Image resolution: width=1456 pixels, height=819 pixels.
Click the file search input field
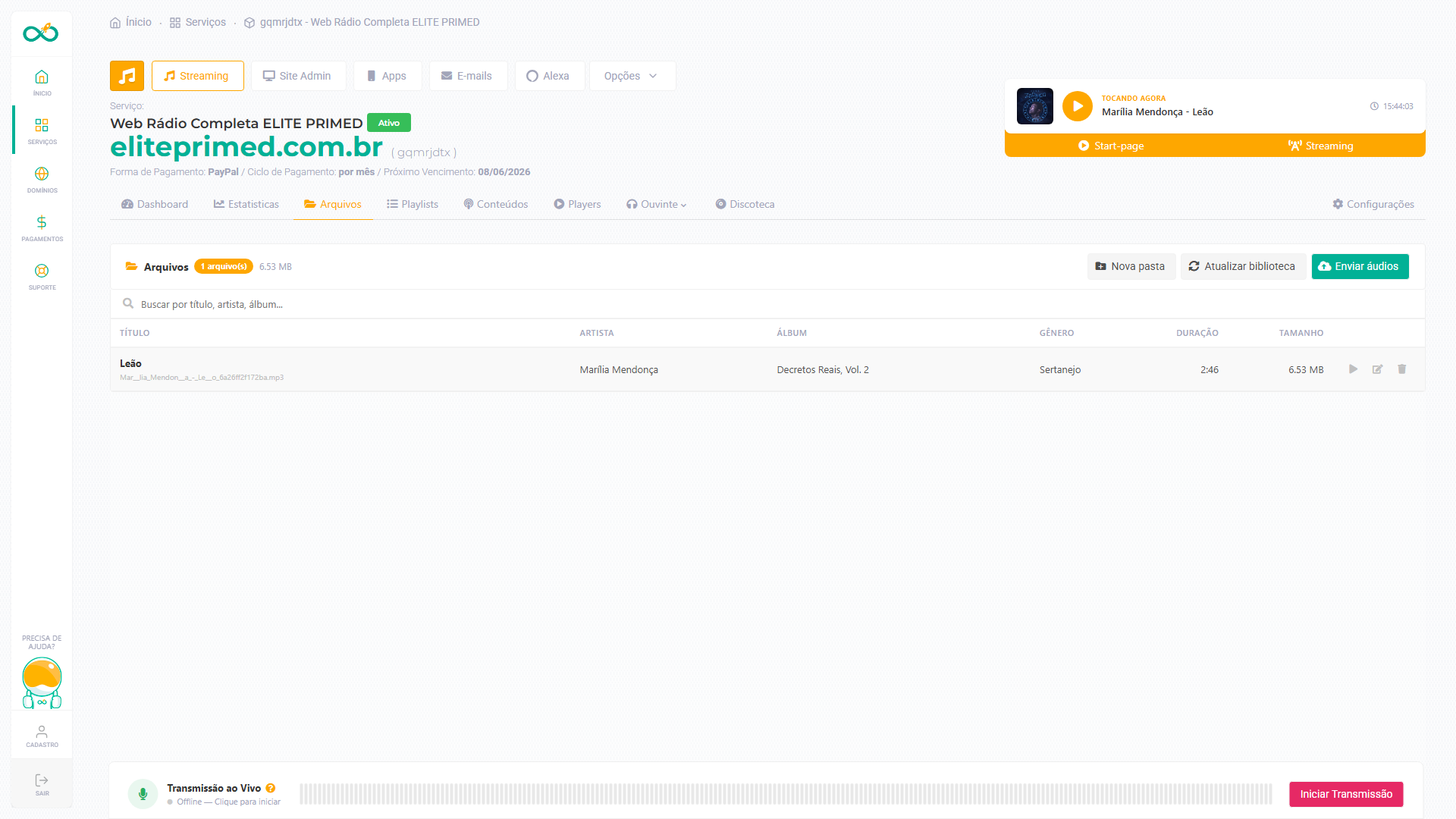tap(767, 304)
